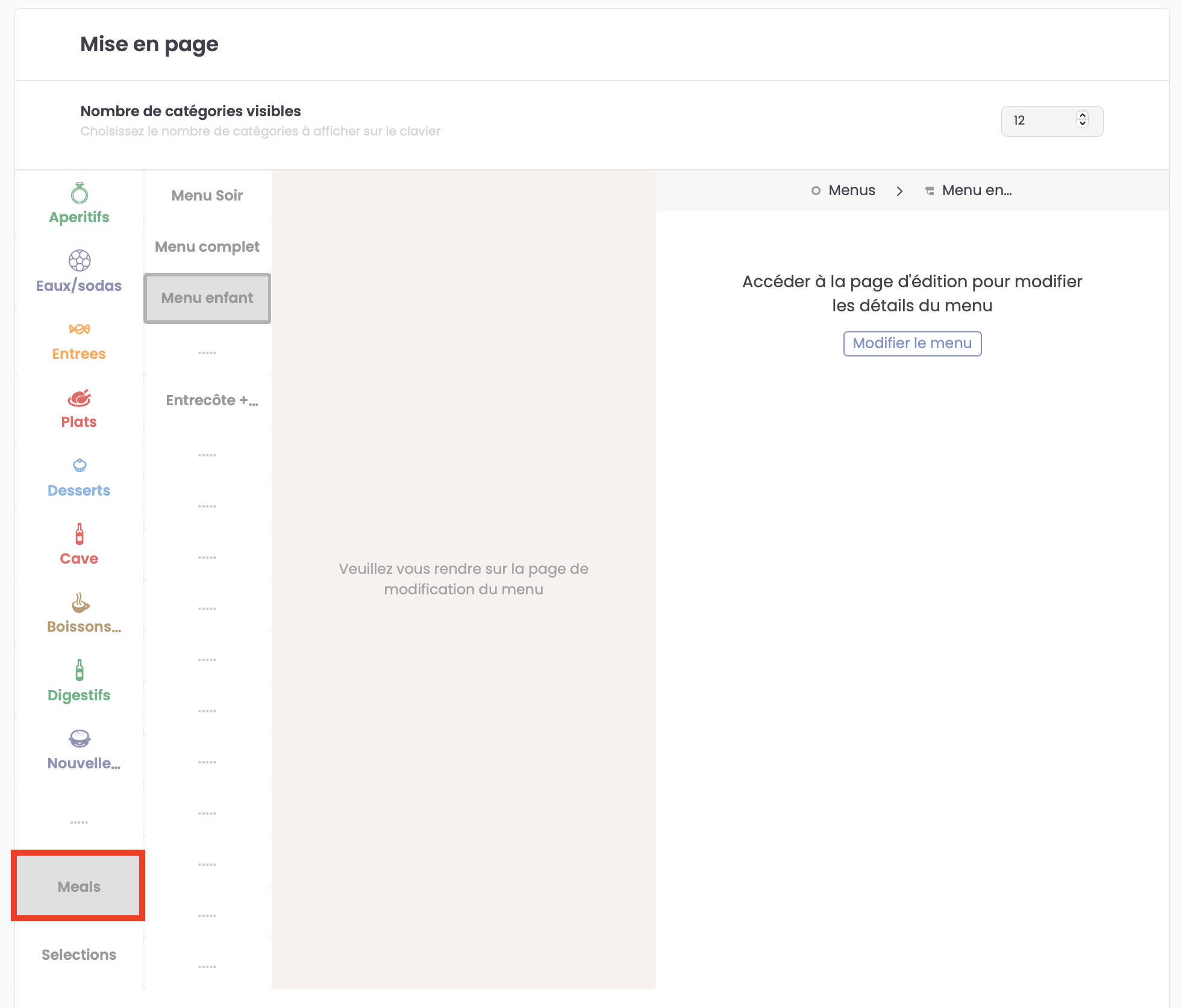1182x1008 pixels.
Task: Open the Meals category
Action: click(x=78, y=886)
